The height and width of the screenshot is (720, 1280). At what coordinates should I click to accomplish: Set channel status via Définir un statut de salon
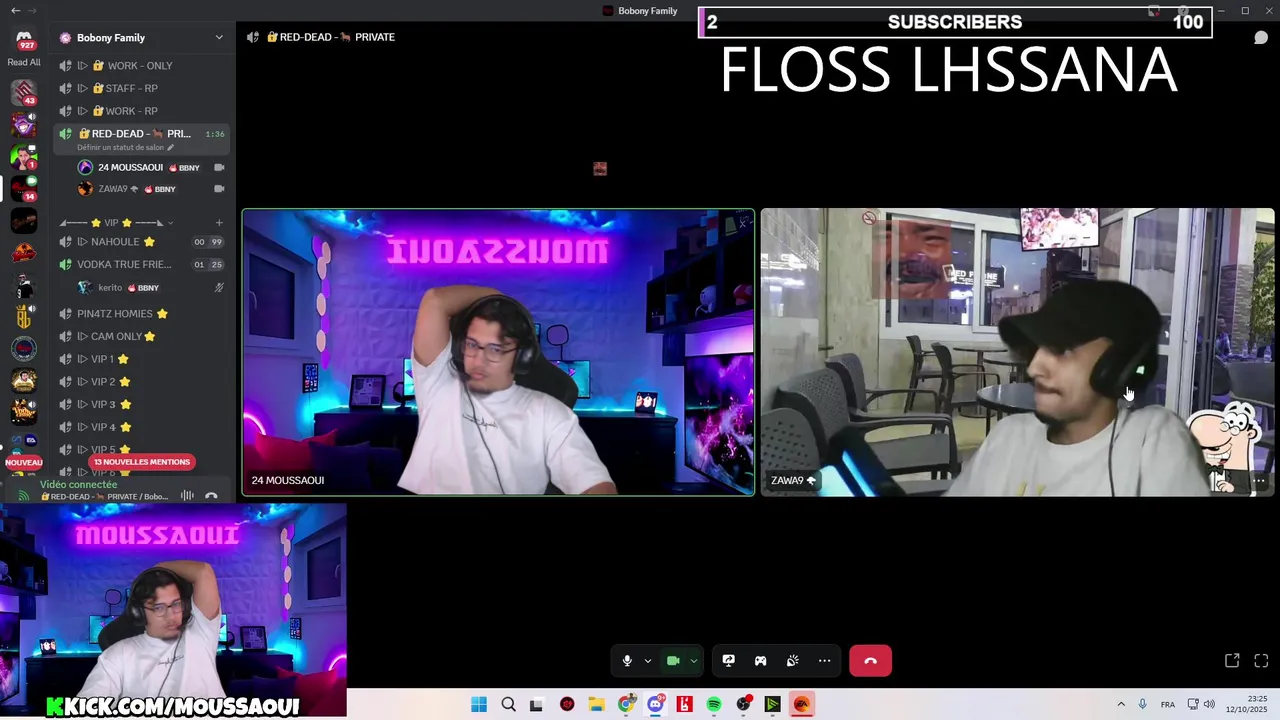(x=125, y=148)
